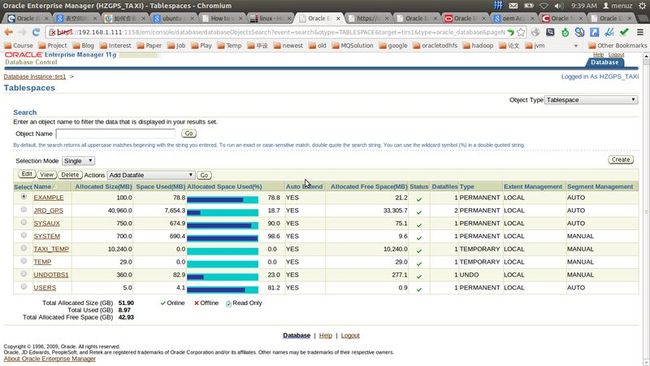Screen dimensions: 650x366
Task: Click the Delete button
Action: tap(70, 175)
